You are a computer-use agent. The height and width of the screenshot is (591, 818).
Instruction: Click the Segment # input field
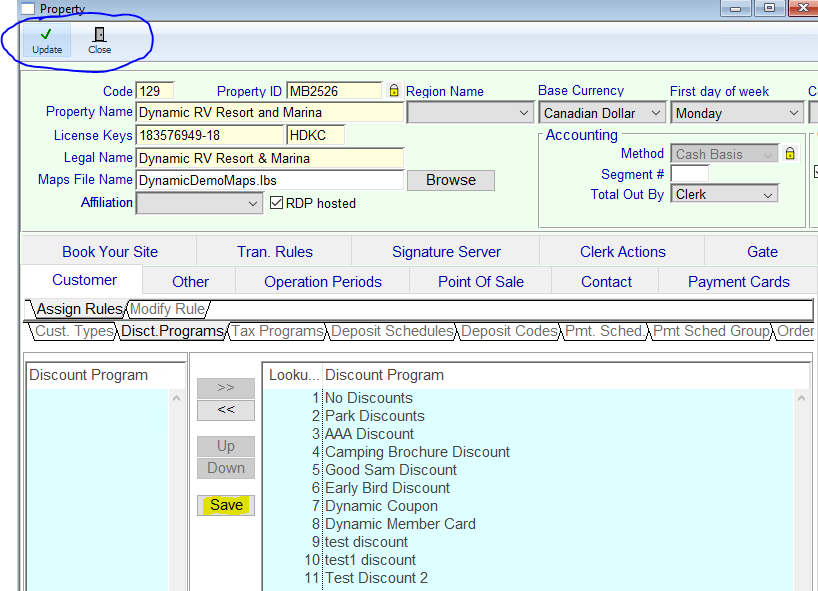coord(690,174)
